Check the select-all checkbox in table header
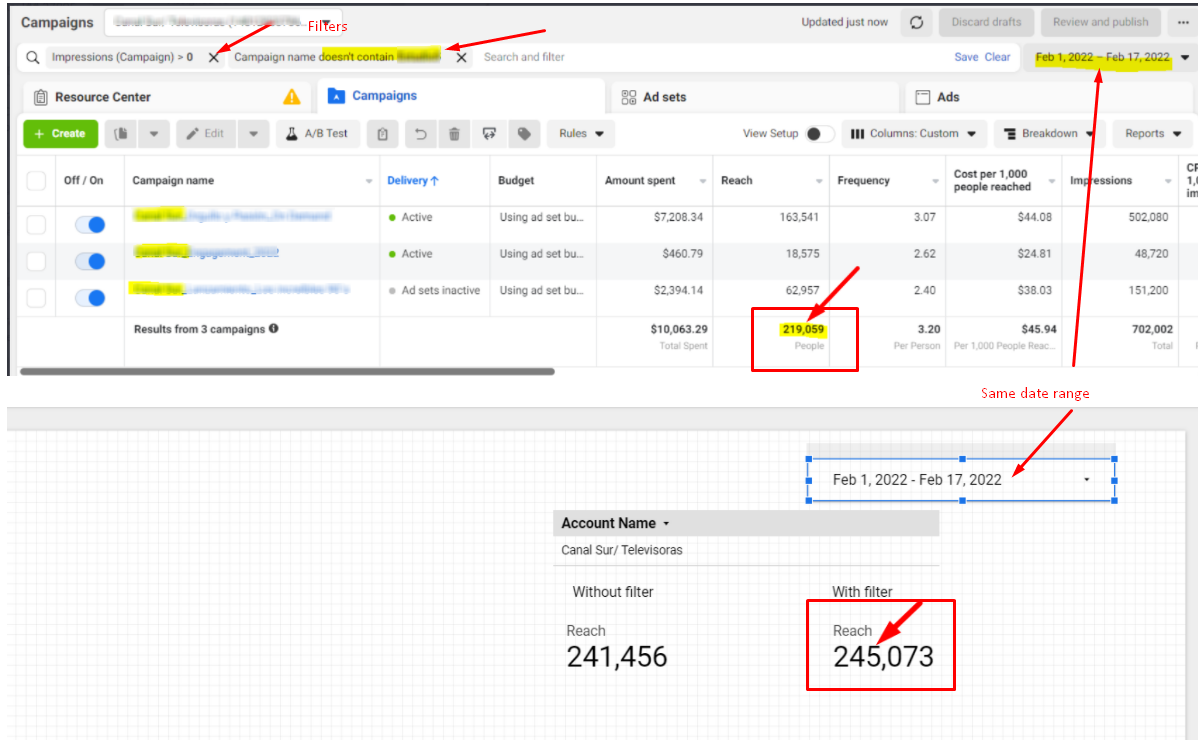The height and width of the screenshot is (740, 1198). tap(37, 181)
